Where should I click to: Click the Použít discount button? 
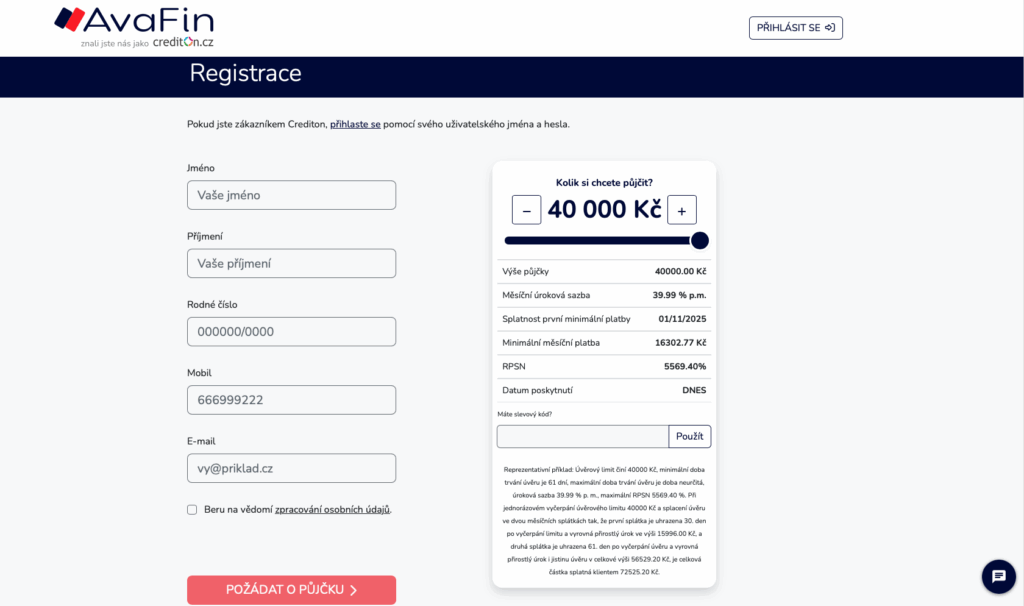tap(690, 436)
